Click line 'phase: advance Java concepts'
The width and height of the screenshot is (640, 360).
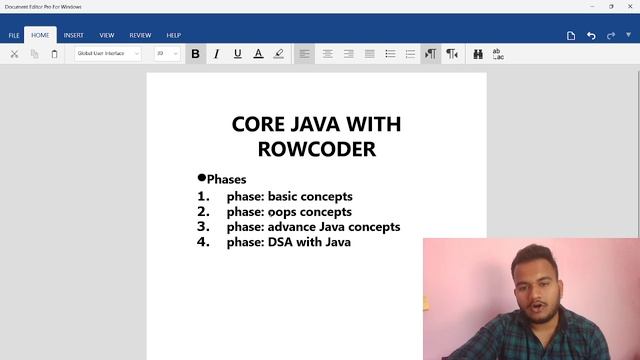point(313,227)
